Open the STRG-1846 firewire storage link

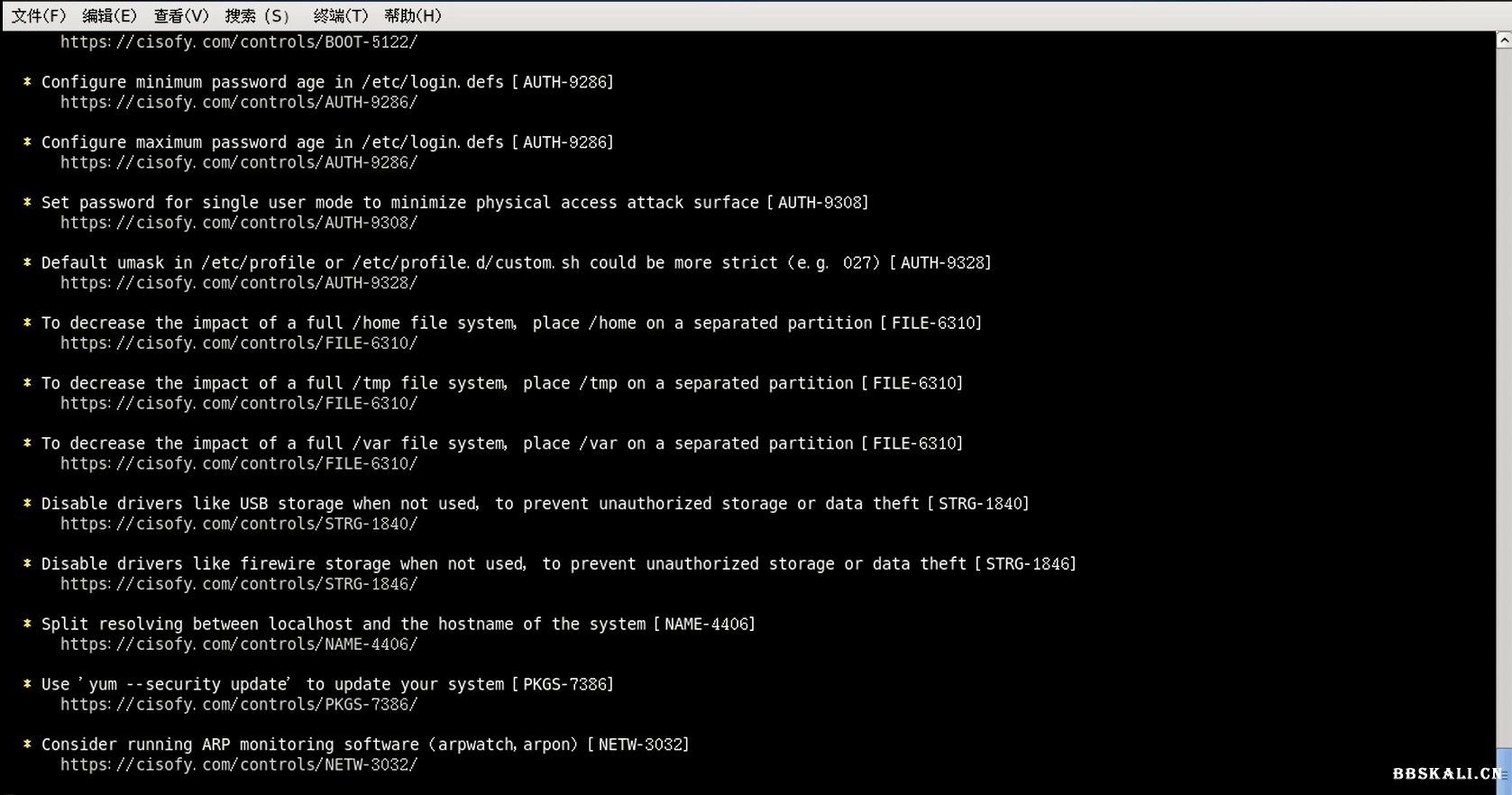coord(238,585)
